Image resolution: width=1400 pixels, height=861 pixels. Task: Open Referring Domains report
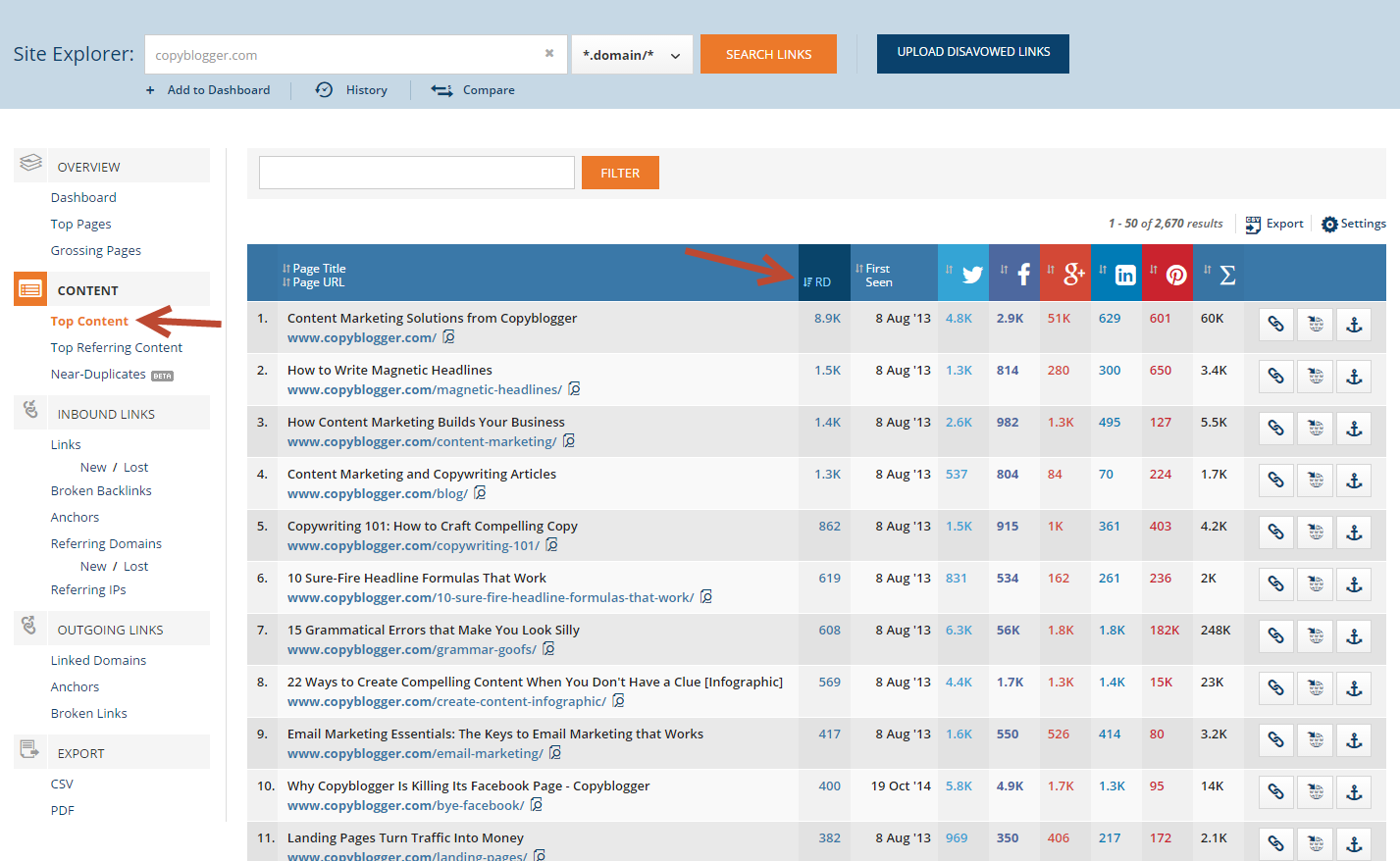coord(106,544)
